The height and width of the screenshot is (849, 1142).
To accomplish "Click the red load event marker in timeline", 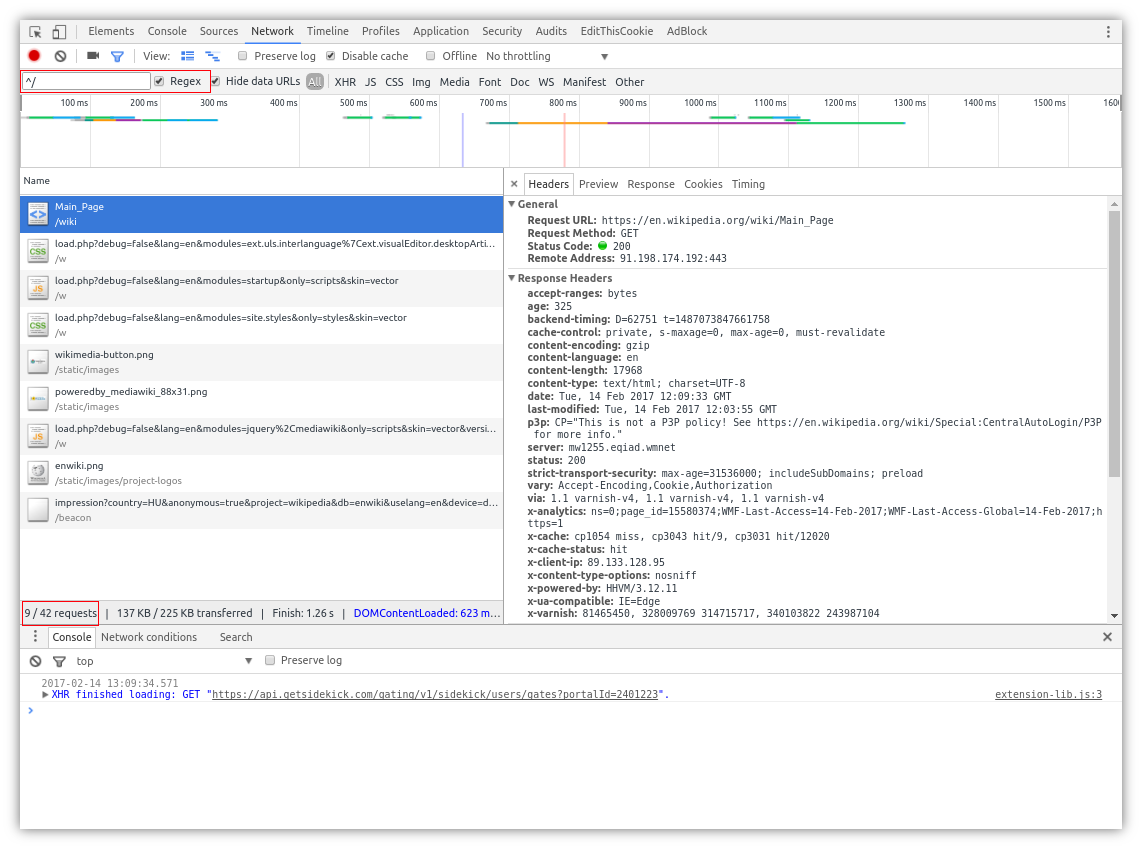I will (x=564, y=140).
